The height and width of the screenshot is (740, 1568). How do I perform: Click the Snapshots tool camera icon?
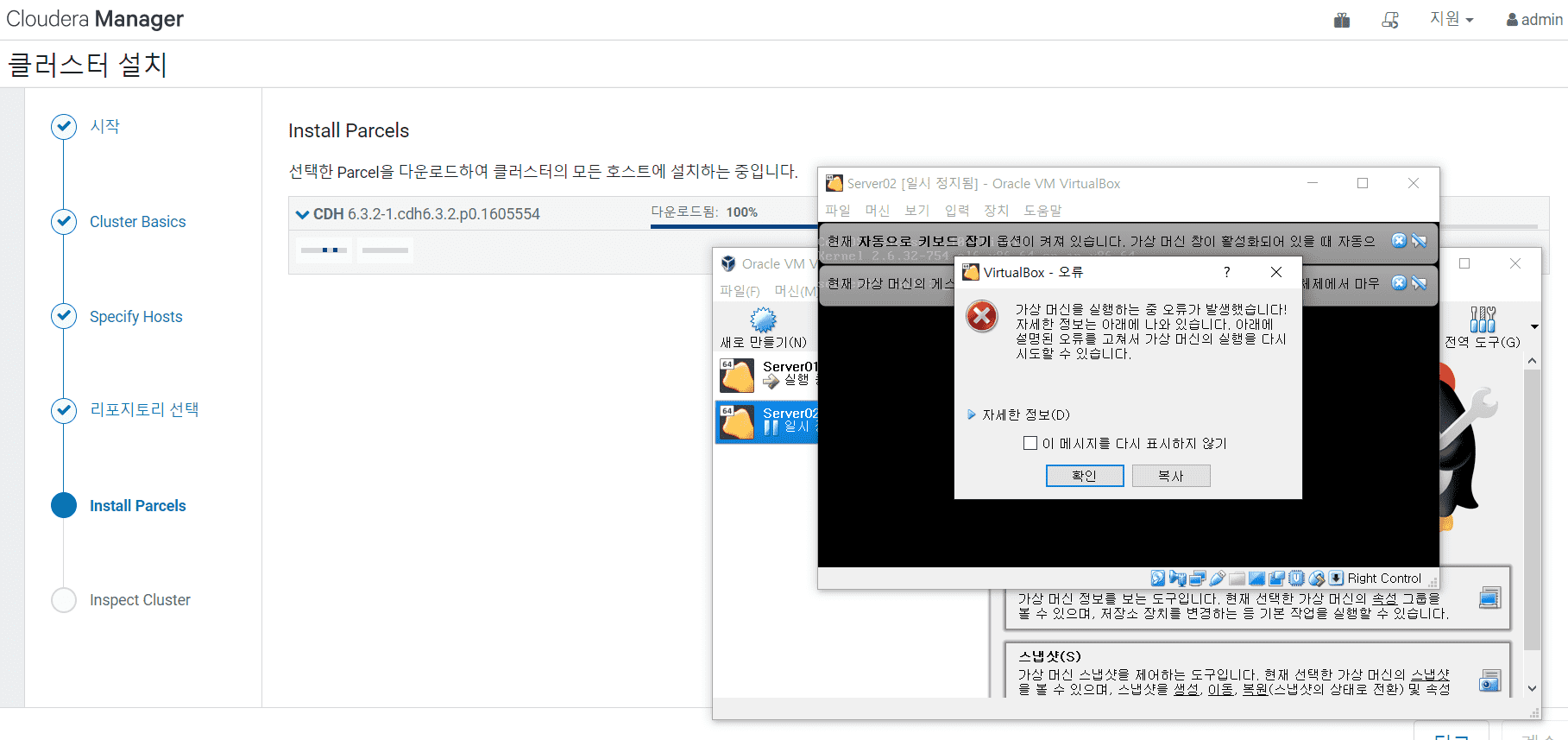(x=1489, y=680)
